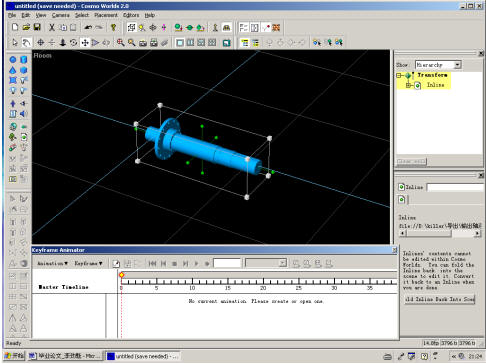The height and width of the screenshot is (364, 486).
Task: Click the New file icon in toolbar
Action: click(x=15, y=27)
